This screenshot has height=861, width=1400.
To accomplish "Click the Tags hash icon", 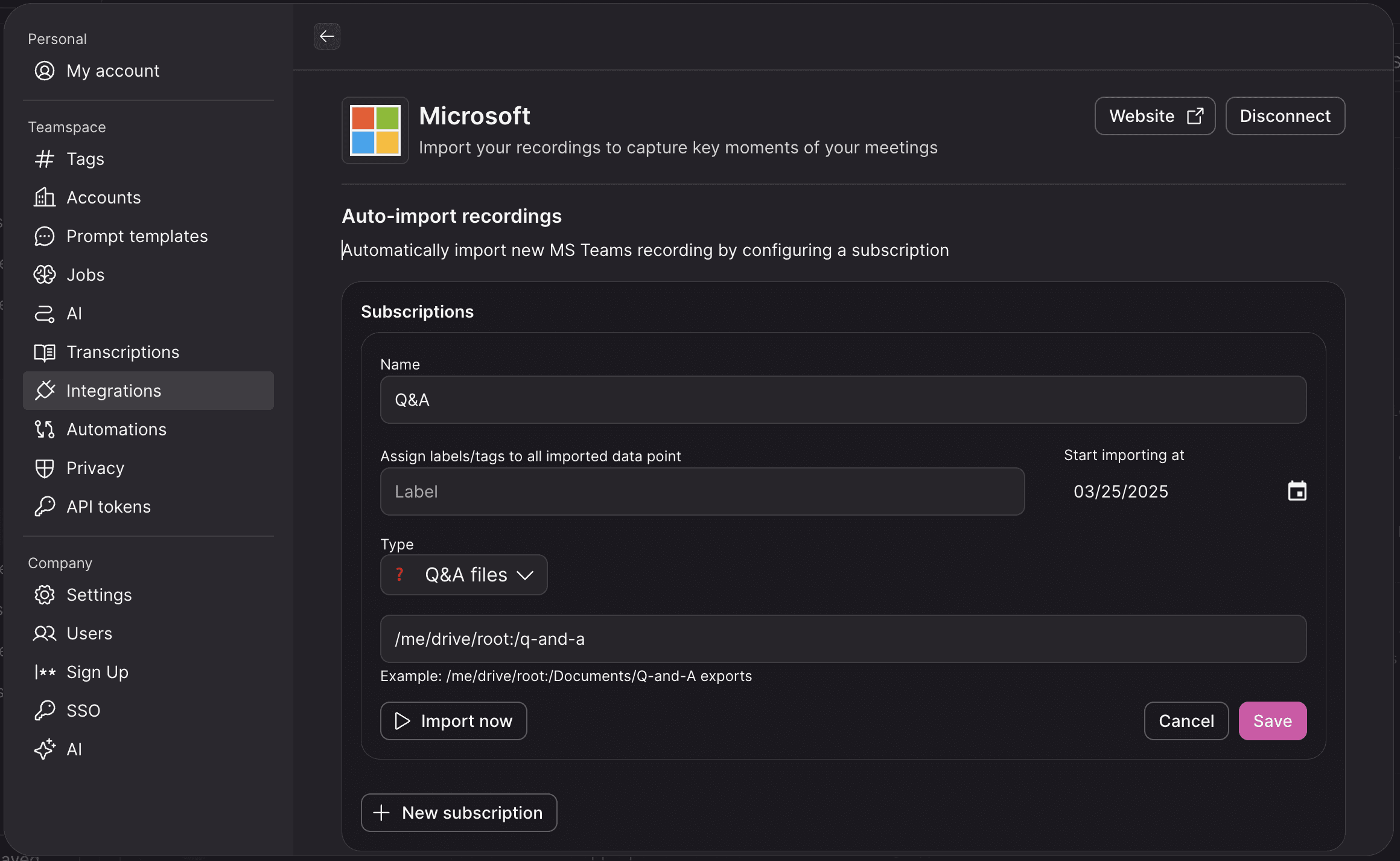I will coord(45,159).
